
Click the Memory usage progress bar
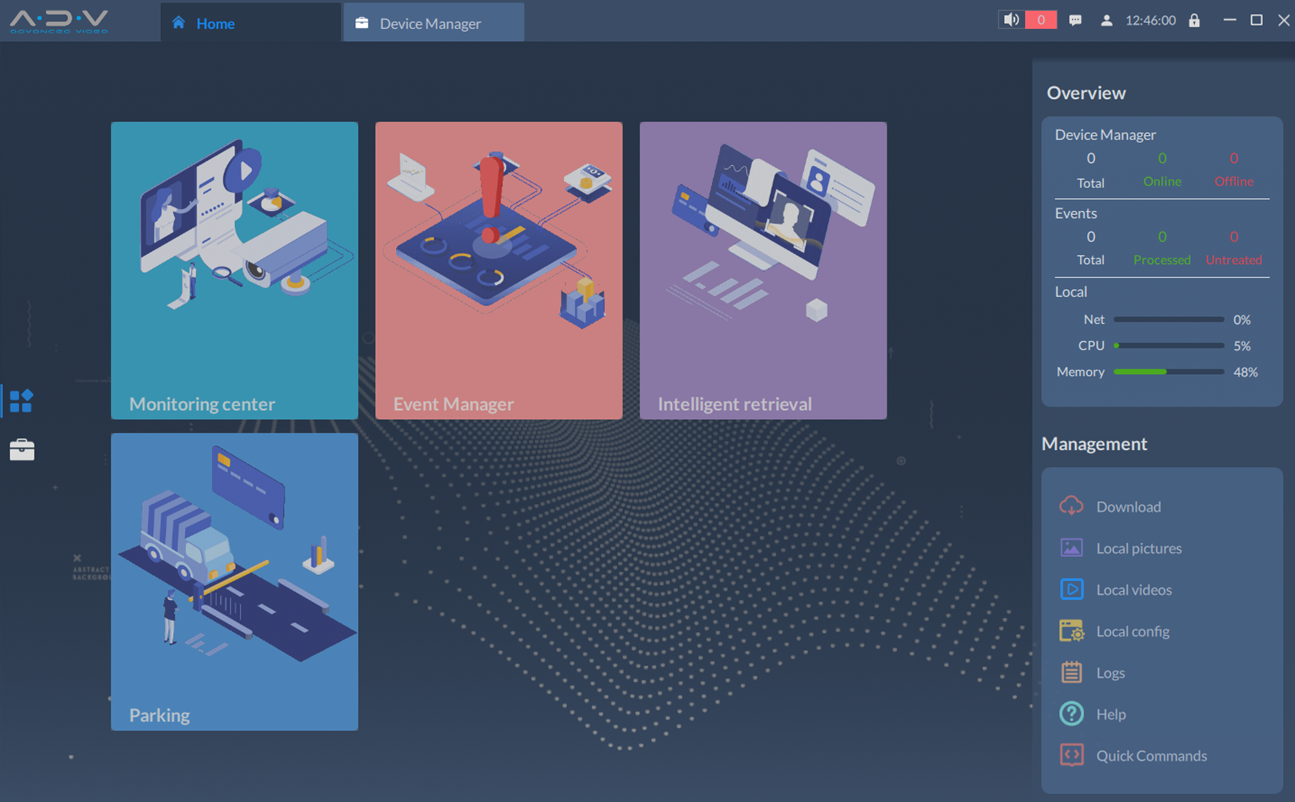tap(1168, 372)
